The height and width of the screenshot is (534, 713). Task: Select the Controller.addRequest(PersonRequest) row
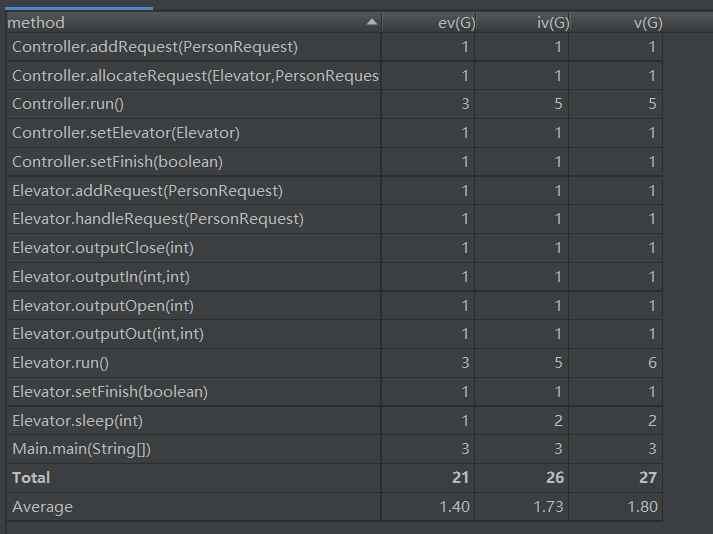tap(155, 47)
